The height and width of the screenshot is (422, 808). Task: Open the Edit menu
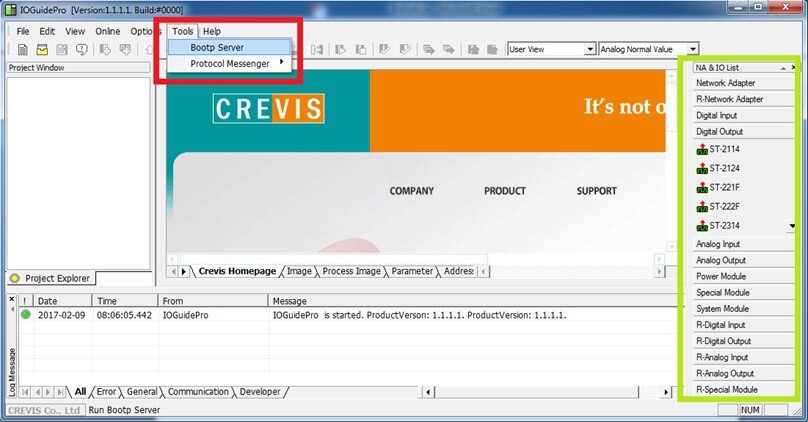(47, 31)
